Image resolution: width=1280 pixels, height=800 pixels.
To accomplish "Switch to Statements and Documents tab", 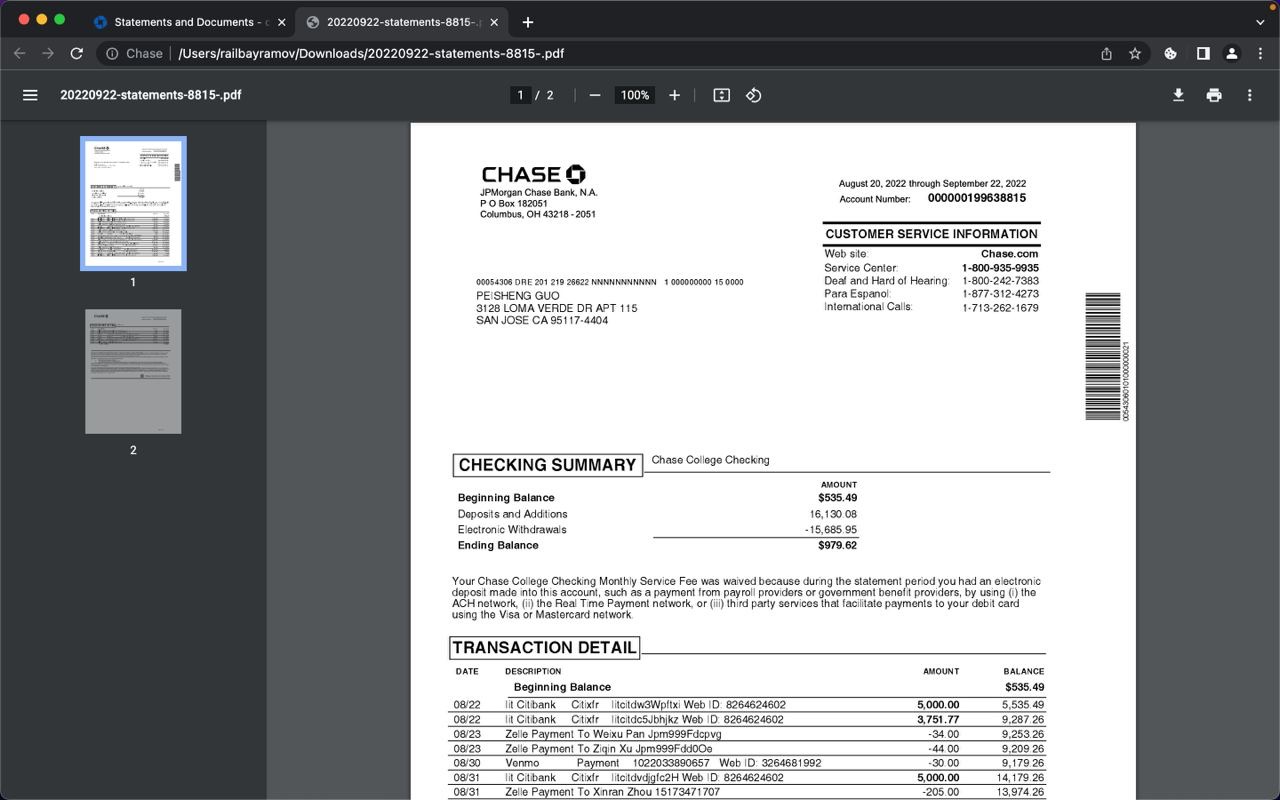I will 185,22.
